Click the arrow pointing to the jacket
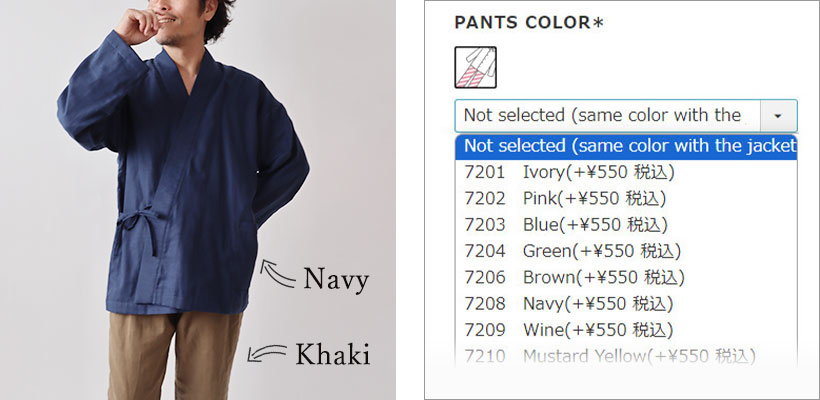This screenshot has height=400, width=820. coord(275,272)
